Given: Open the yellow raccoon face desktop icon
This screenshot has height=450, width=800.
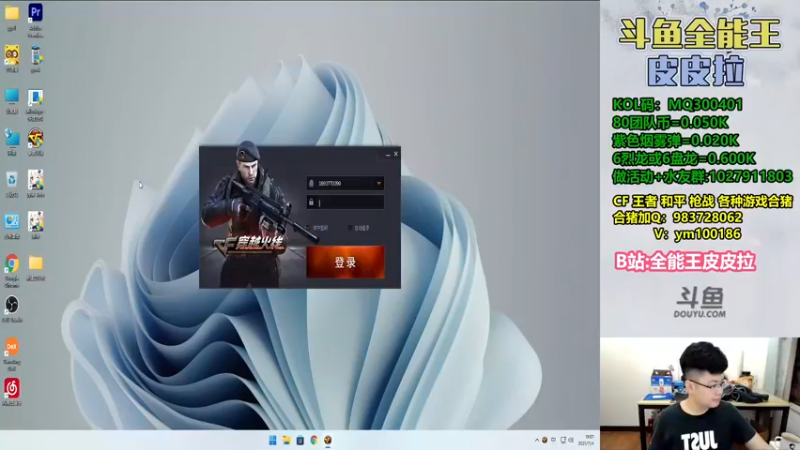Looking at the screenshot, I should pyautogui.click(x=12, y=55).
